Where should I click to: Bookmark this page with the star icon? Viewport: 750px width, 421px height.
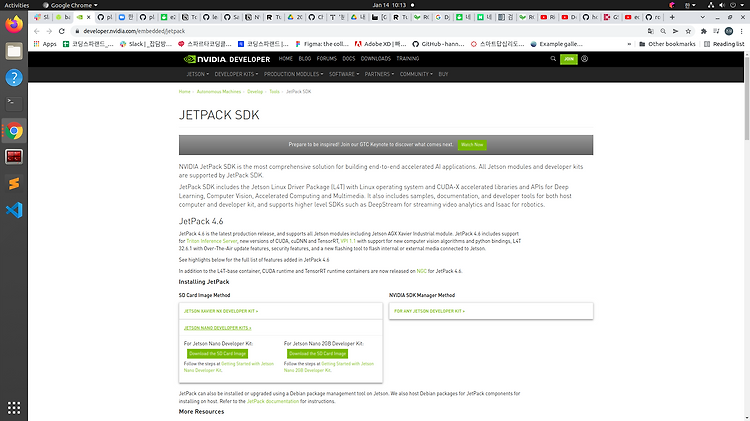688,31
